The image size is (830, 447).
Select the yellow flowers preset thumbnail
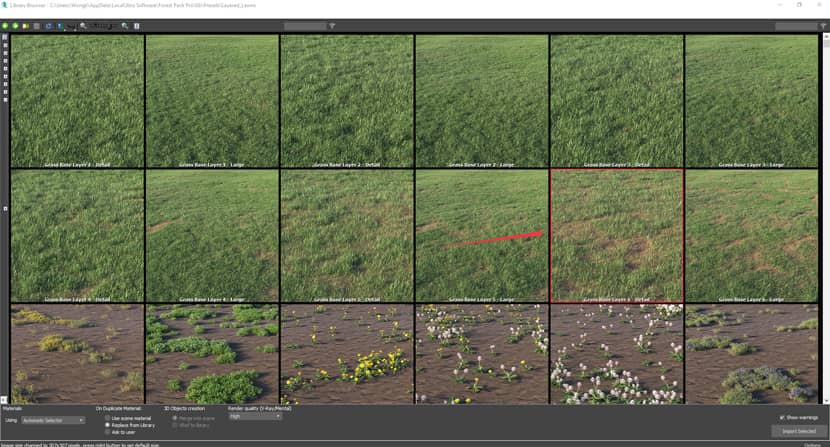(x=346, y=355)
